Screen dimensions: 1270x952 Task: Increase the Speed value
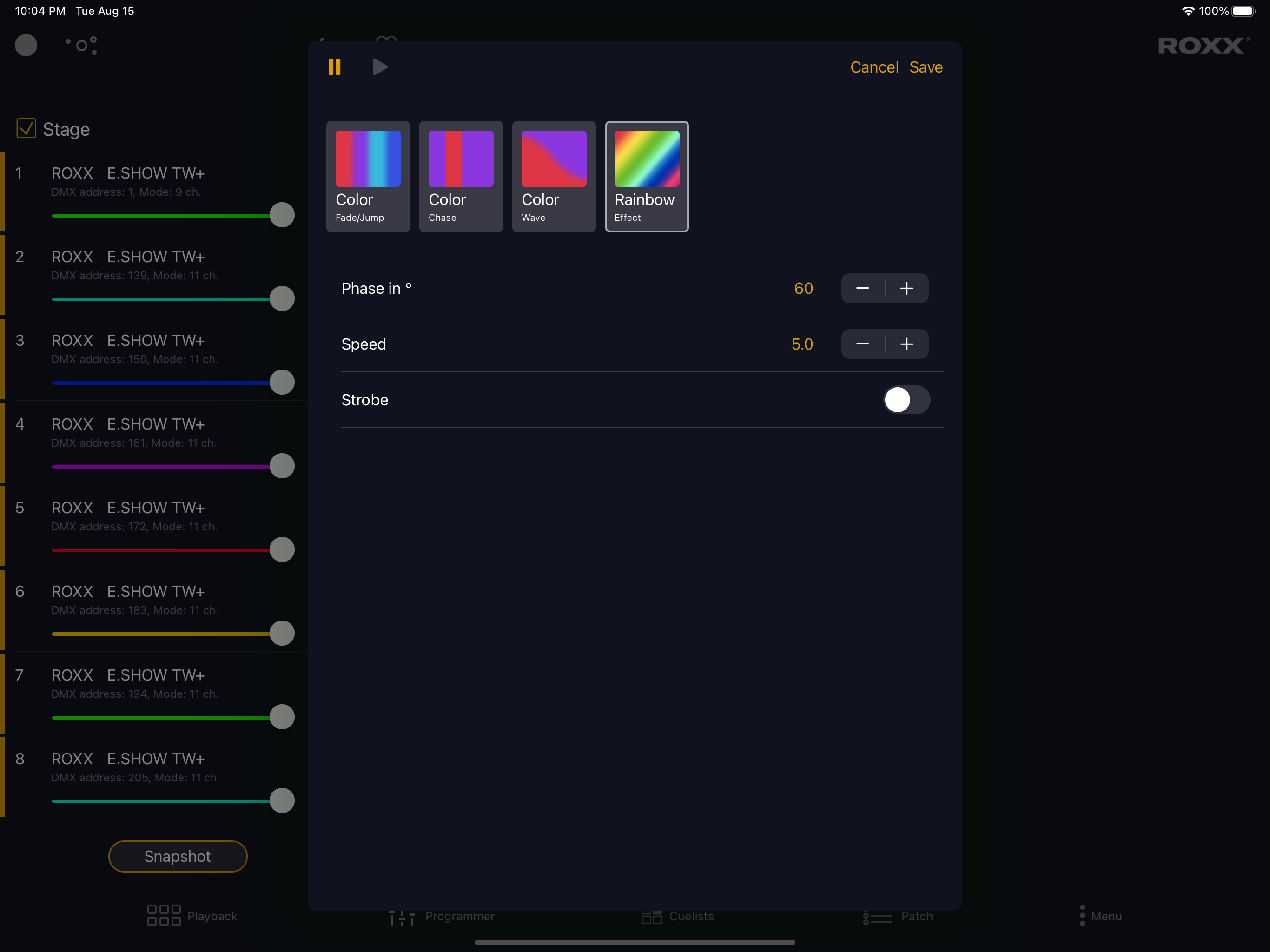(906, 344)
